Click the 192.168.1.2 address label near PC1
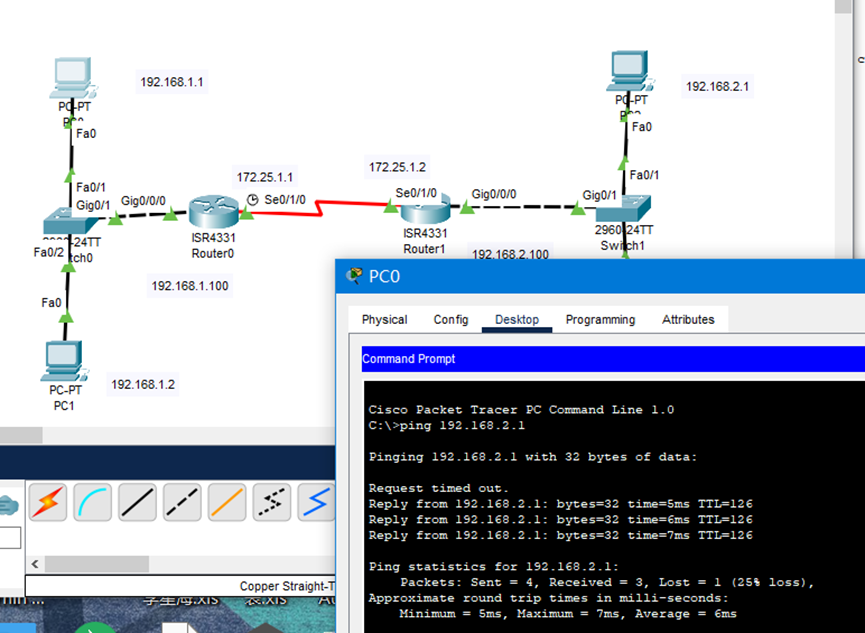 point(143,385)
